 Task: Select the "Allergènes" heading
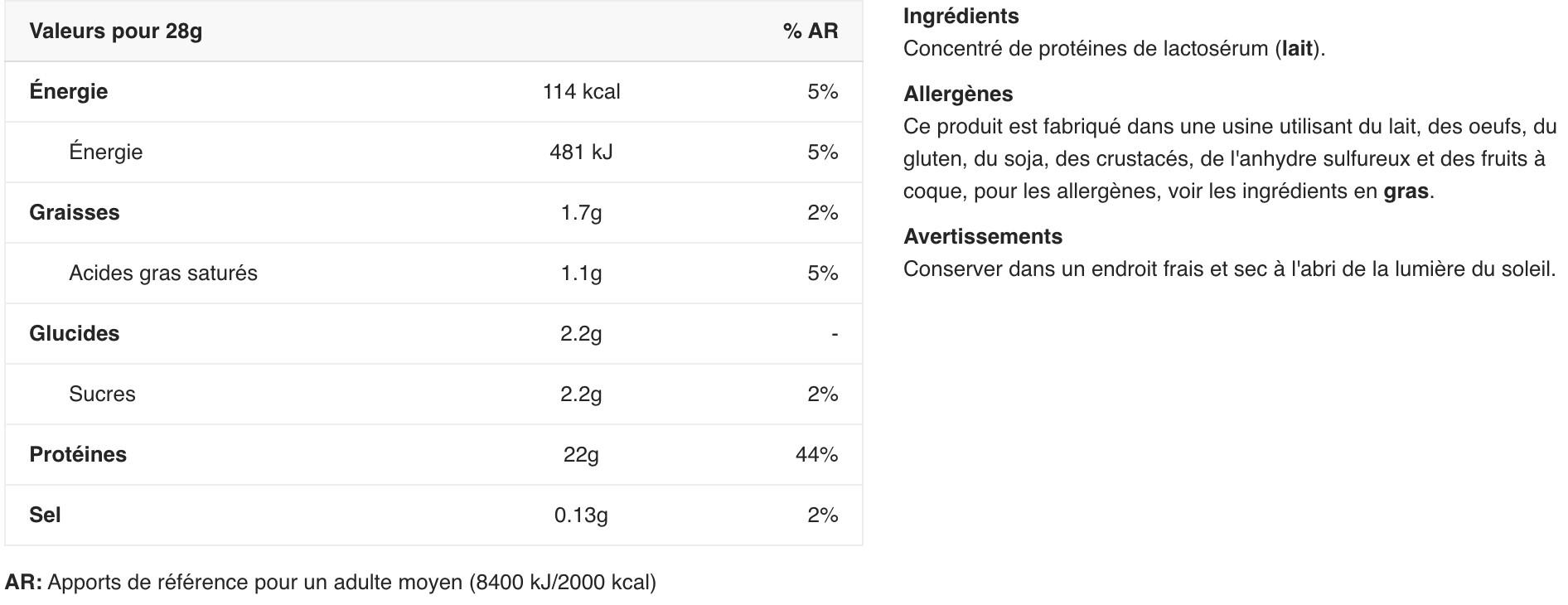958,94
